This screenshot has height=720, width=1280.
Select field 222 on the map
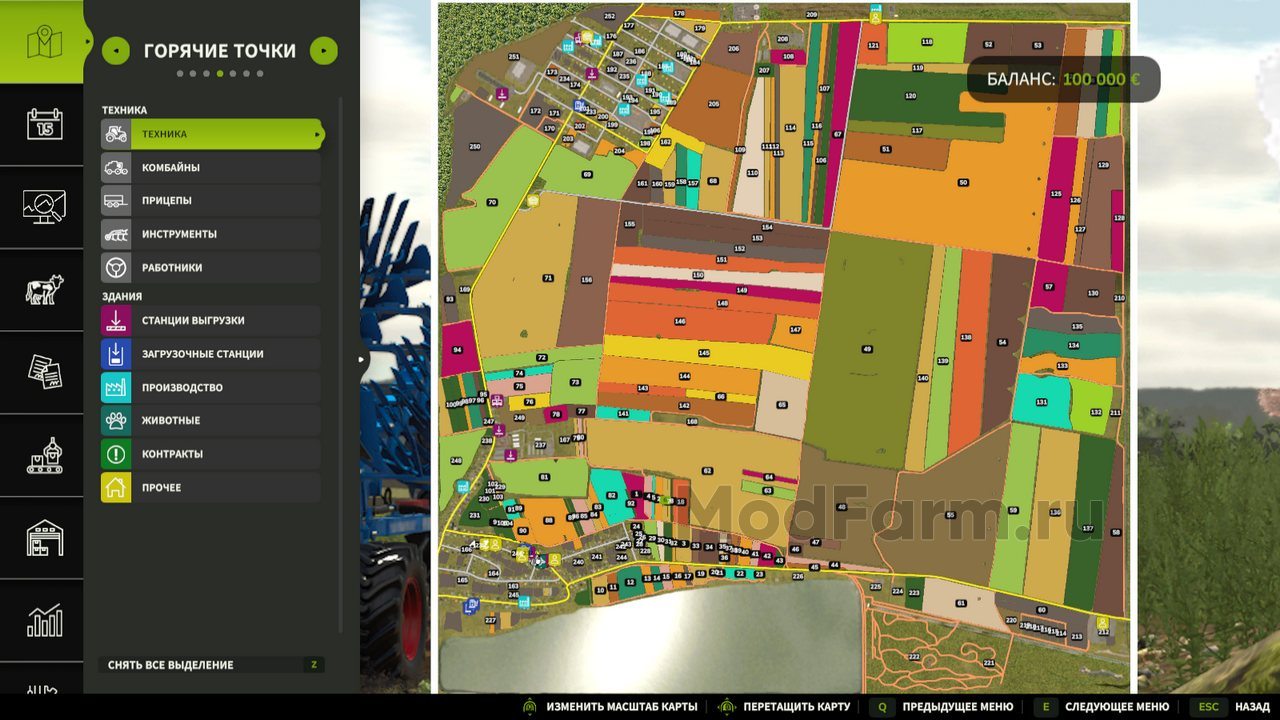(x=913, y=656)
